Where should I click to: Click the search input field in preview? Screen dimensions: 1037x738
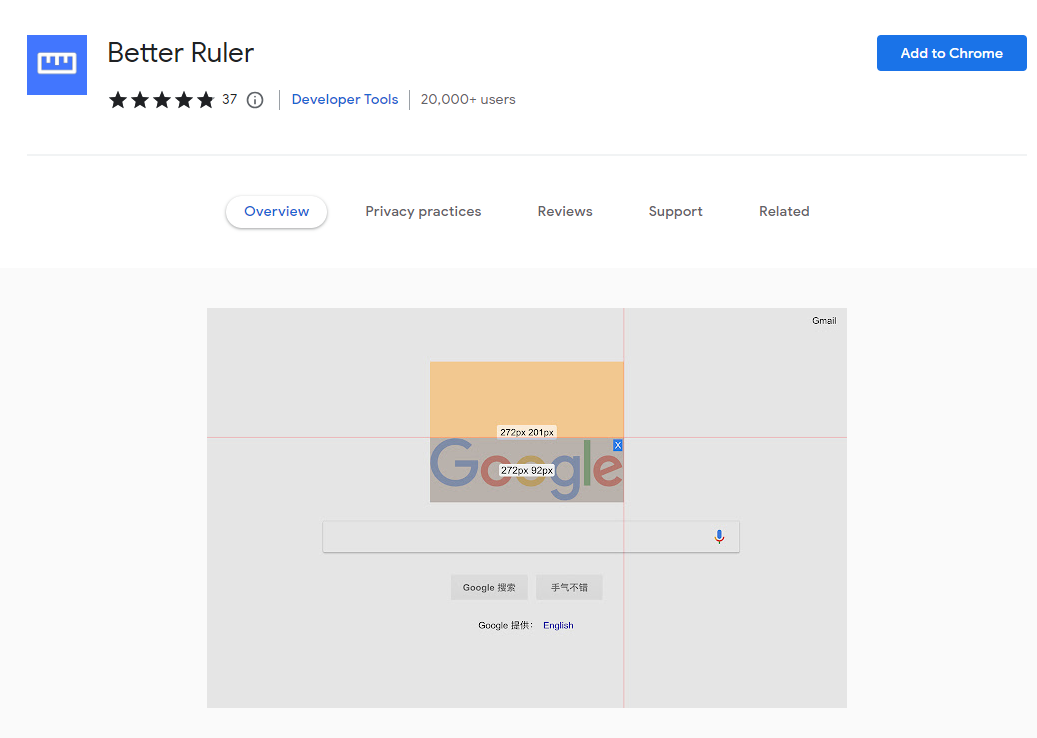click(531, 537)
